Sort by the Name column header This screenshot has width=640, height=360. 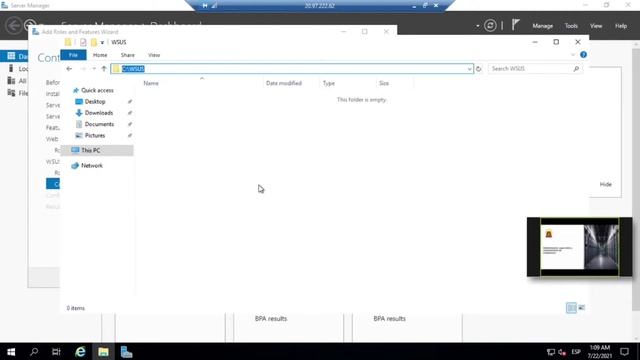(x=151, y=83)
